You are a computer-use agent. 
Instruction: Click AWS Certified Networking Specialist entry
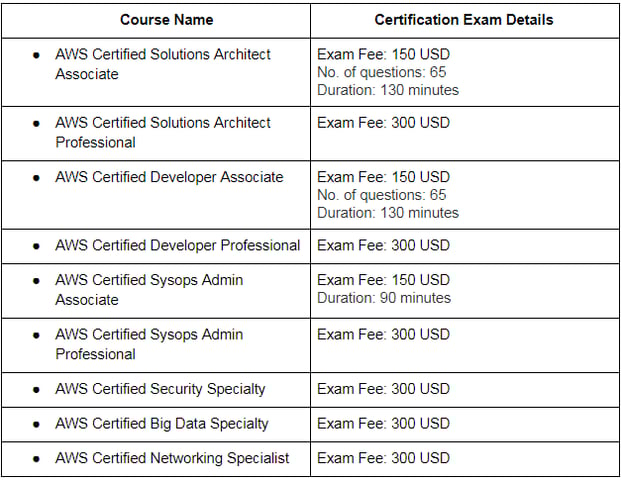pos(172,458)
